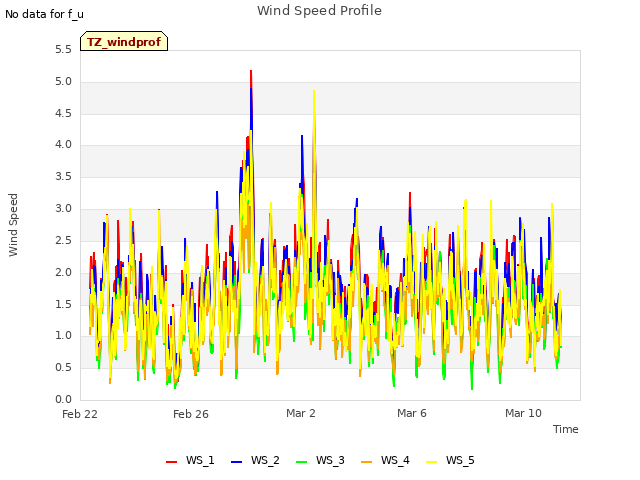The image size is (640, 480).
Task: Click the Mar 6 x-axis label
Action: (412, 413)
